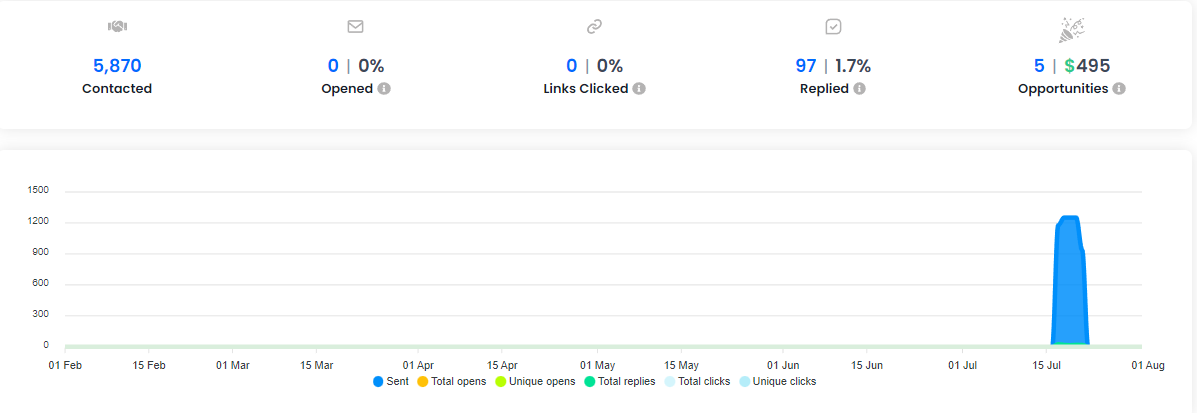This screenshot has height=413, width=1197.
Task: Click the info icon next to Links Clicked
Action: 639,88
